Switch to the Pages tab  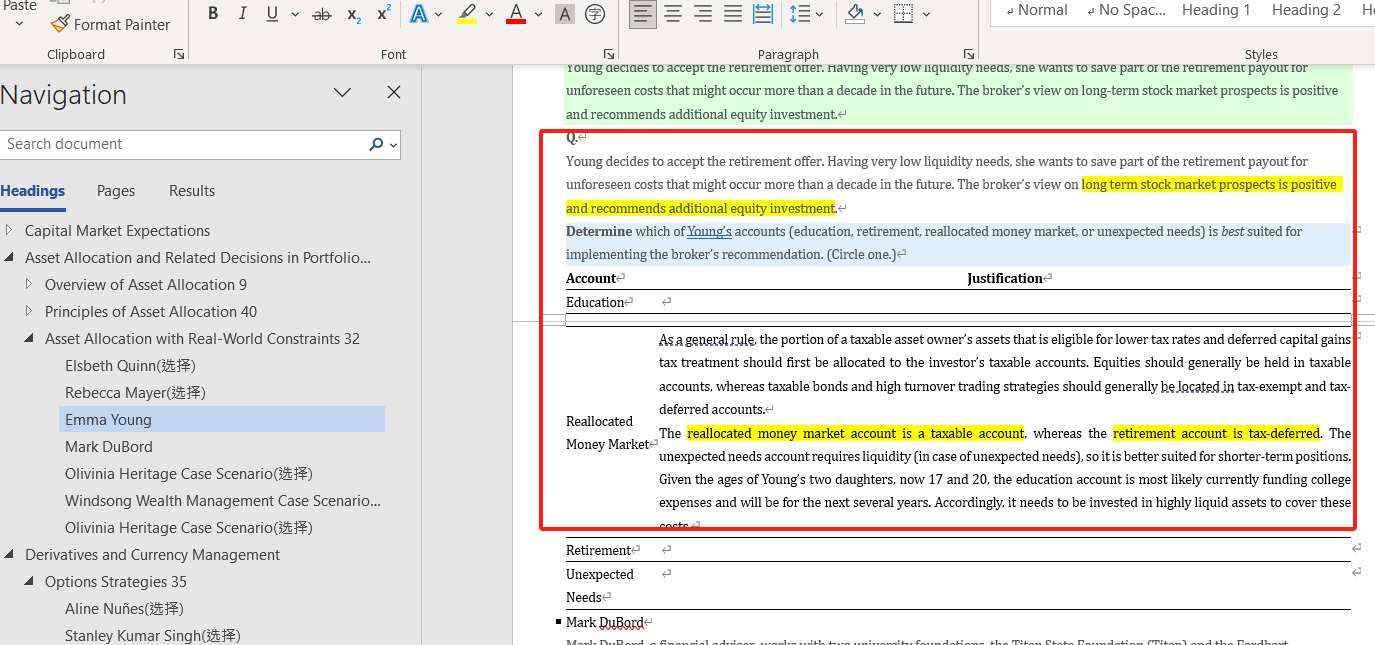tap(116, 191)
